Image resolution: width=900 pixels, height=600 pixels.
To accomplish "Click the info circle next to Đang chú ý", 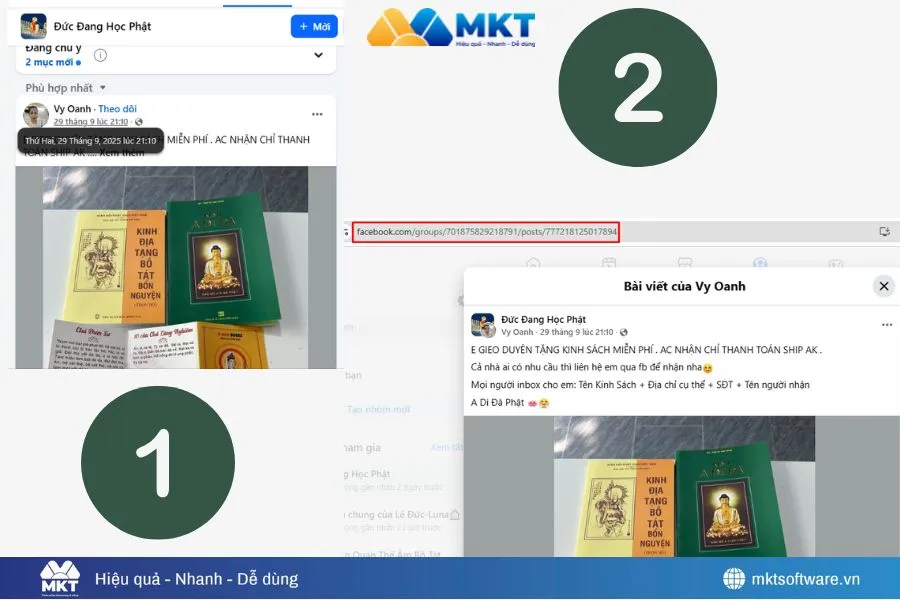I will point(100,55).
